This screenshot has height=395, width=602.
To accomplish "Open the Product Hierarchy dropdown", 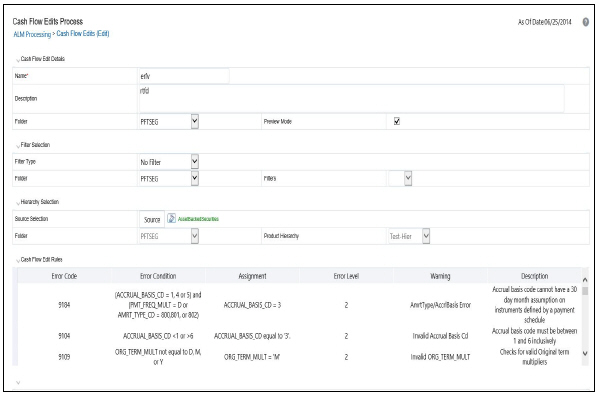I will tap(409, 236).
